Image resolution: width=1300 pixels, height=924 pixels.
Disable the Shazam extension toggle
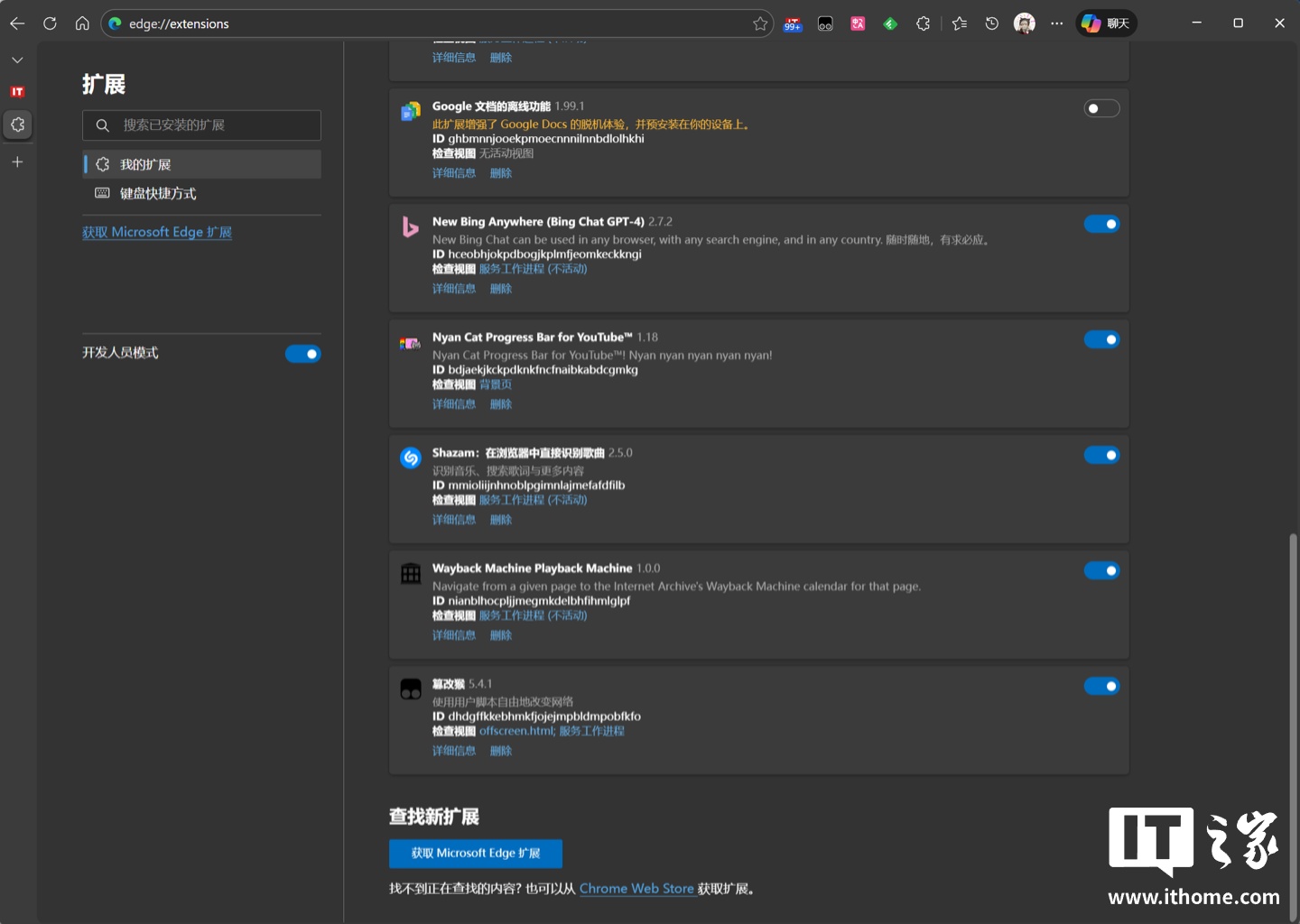tap(1101, 455)
